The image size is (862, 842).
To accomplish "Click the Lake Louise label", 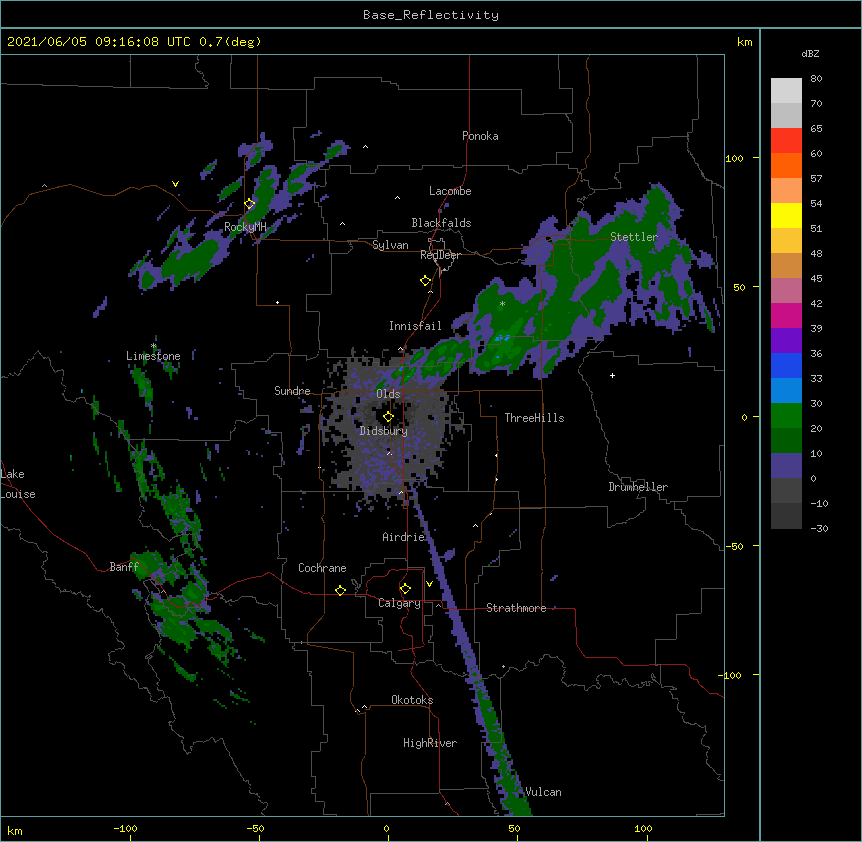I will (x=18, y=484).
